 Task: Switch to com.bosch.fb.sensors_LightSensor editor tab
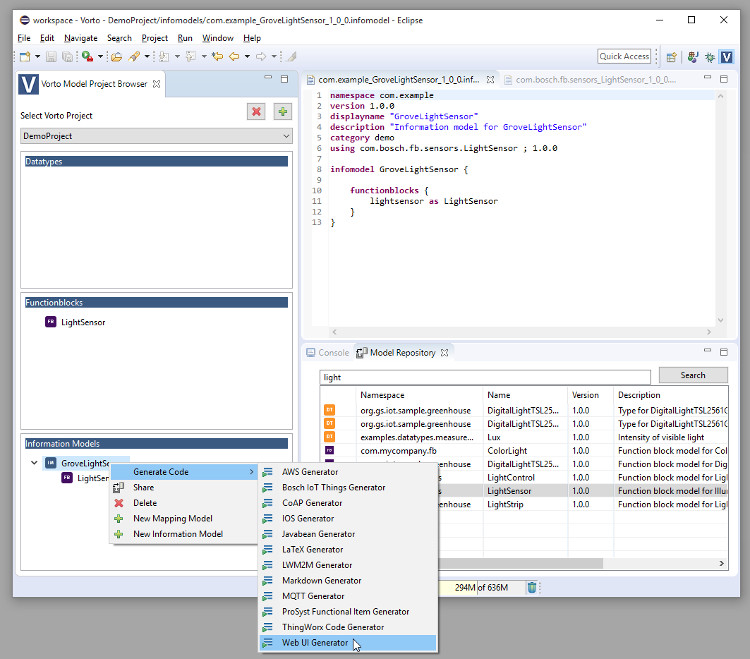(591, 80)
